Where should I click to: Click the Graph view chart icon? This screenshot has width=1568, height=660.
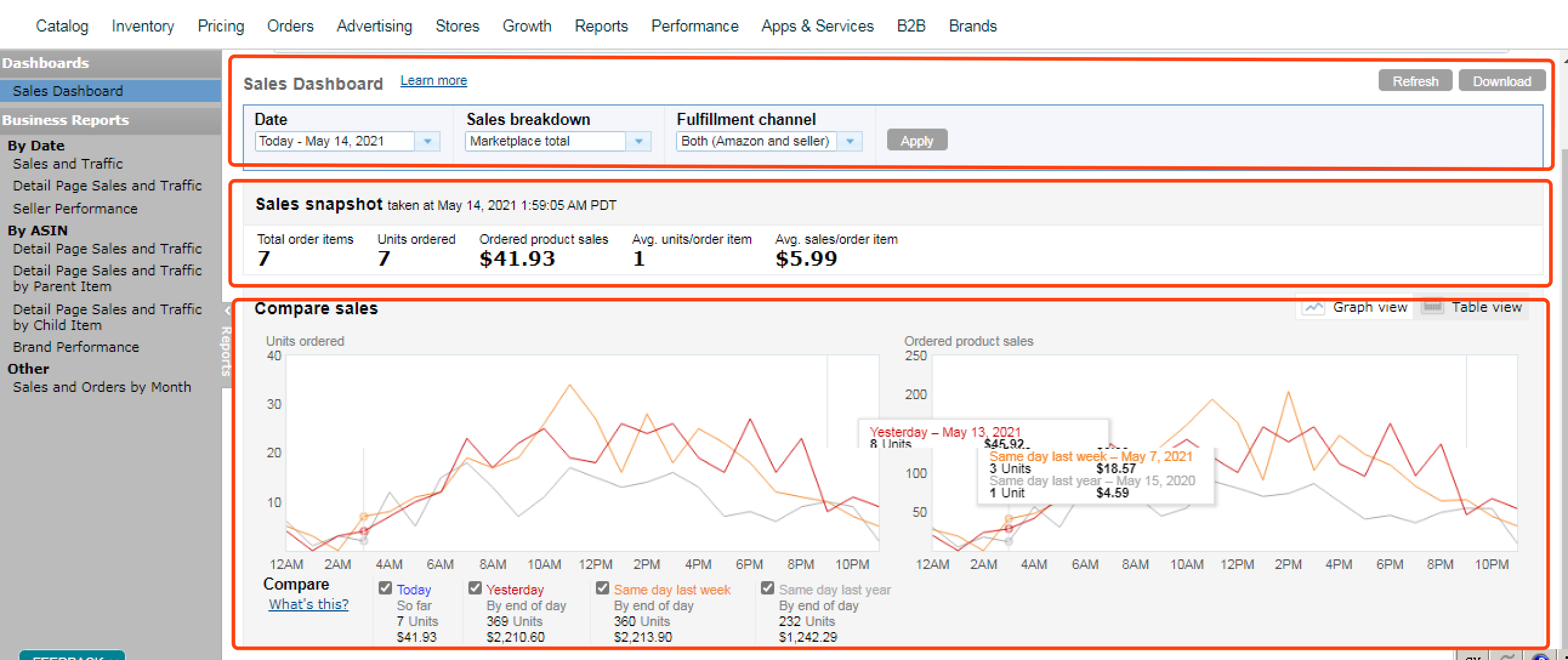pos(1314,307)
